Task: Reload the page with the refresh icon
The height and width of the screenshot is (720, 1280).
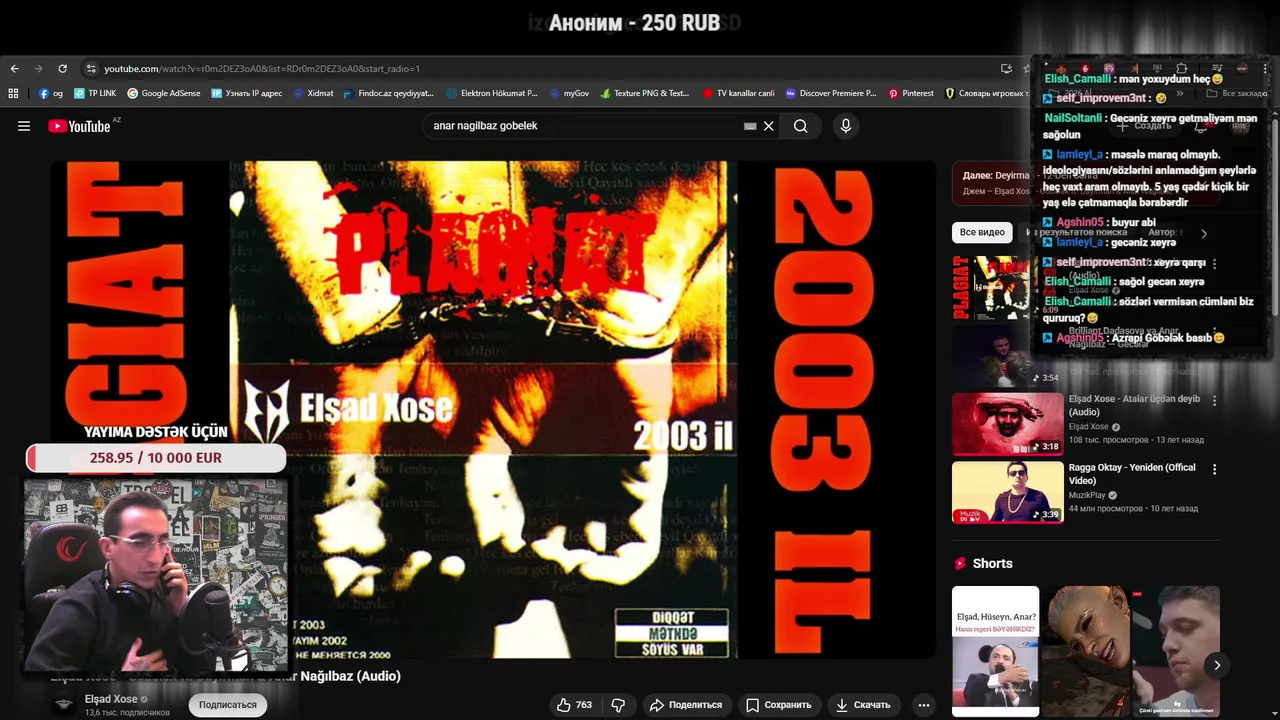Action: tap(62, 69)
